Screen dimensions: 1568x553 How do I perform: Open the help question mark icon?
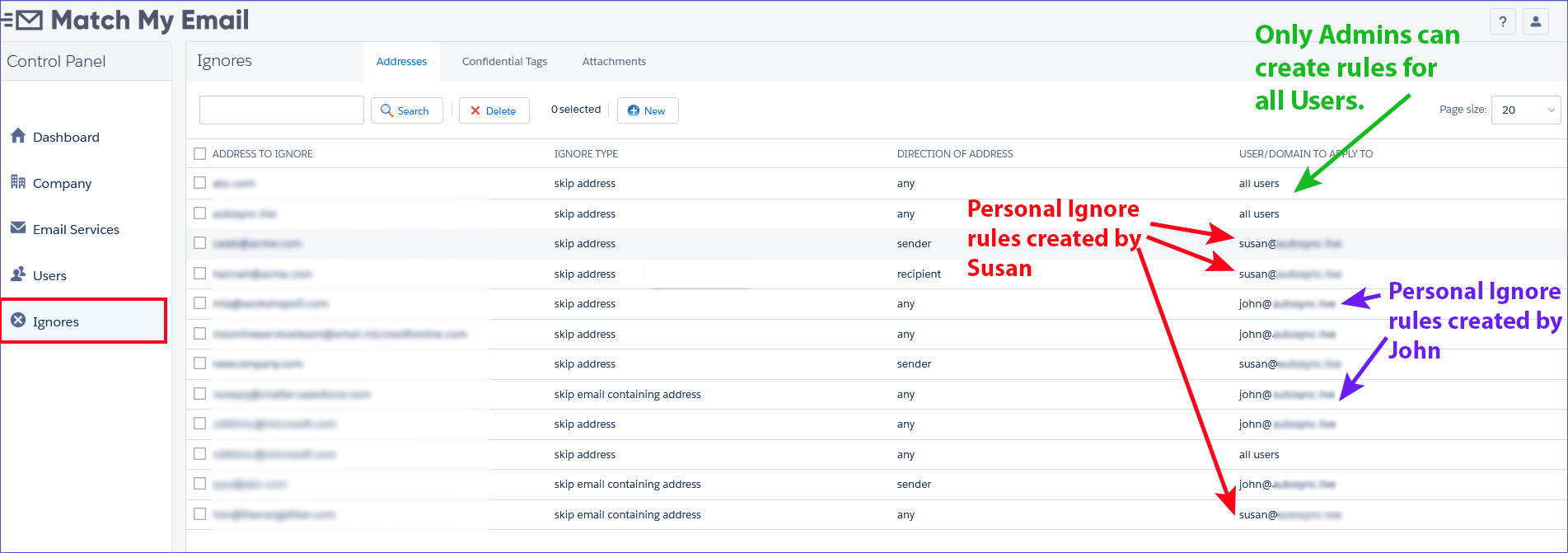(x=1503, y=22)
